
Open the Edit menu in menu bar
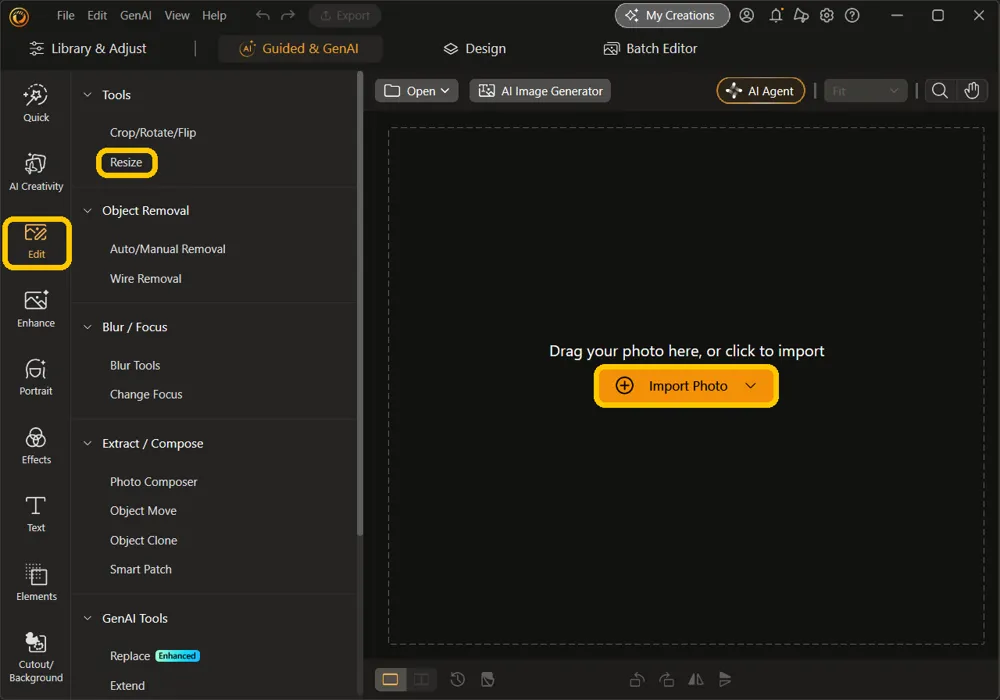click(97, 15)
